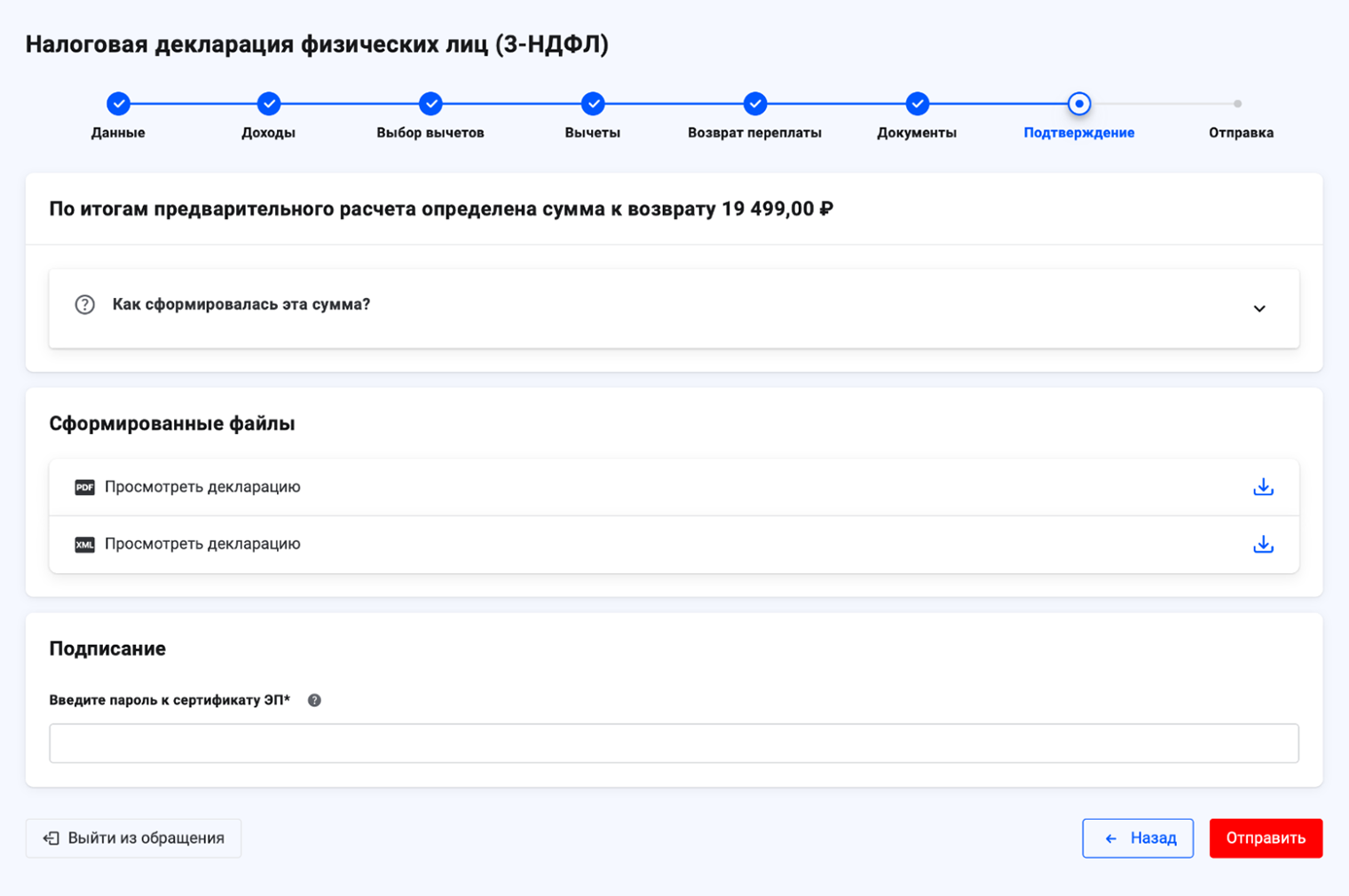Select the active 'Подтверждение' step radio marker

pyautogui.click(x=1079, y=103)
